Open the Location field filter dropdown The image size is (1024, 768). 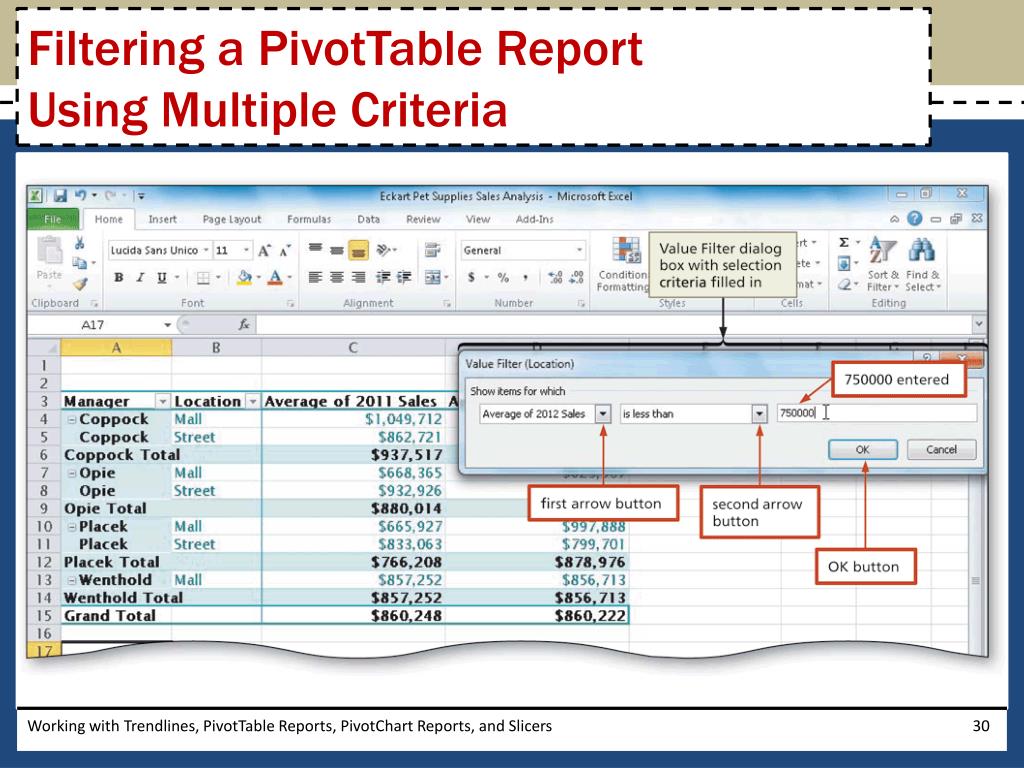coord(252,402)
